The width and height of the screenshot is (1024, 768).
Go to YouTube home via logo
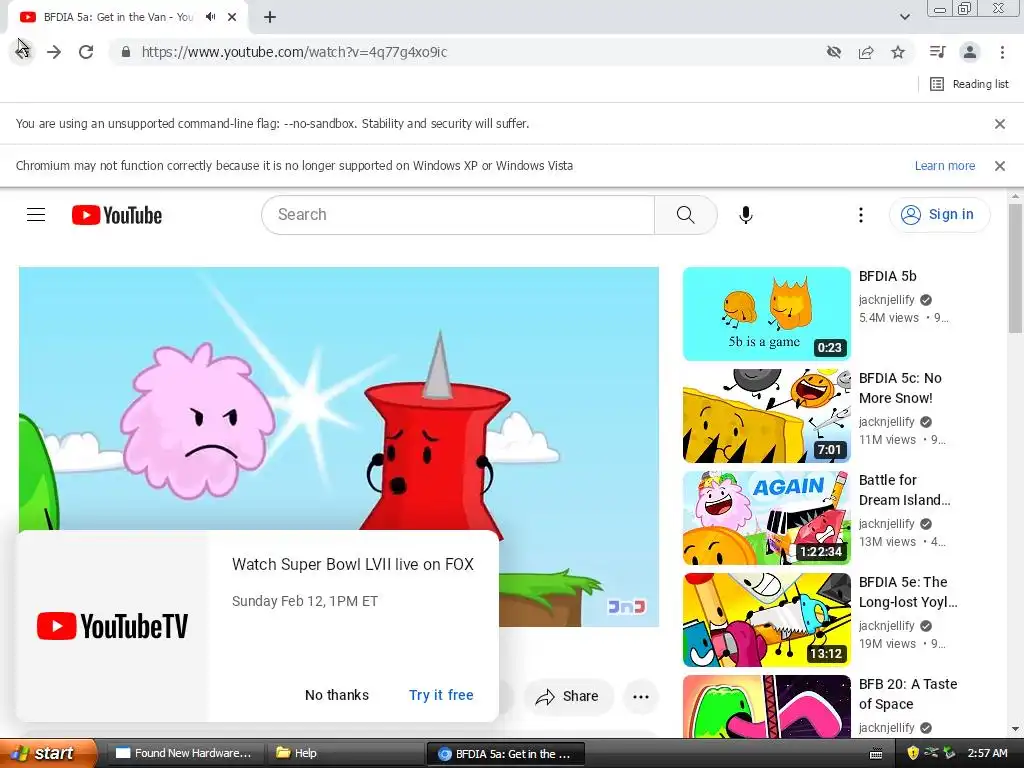tap(117, 215)
